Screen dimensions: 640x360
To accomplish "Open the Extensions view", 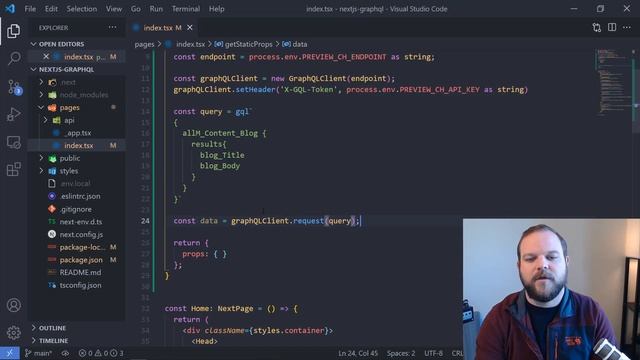I will (x=13, y=169).
